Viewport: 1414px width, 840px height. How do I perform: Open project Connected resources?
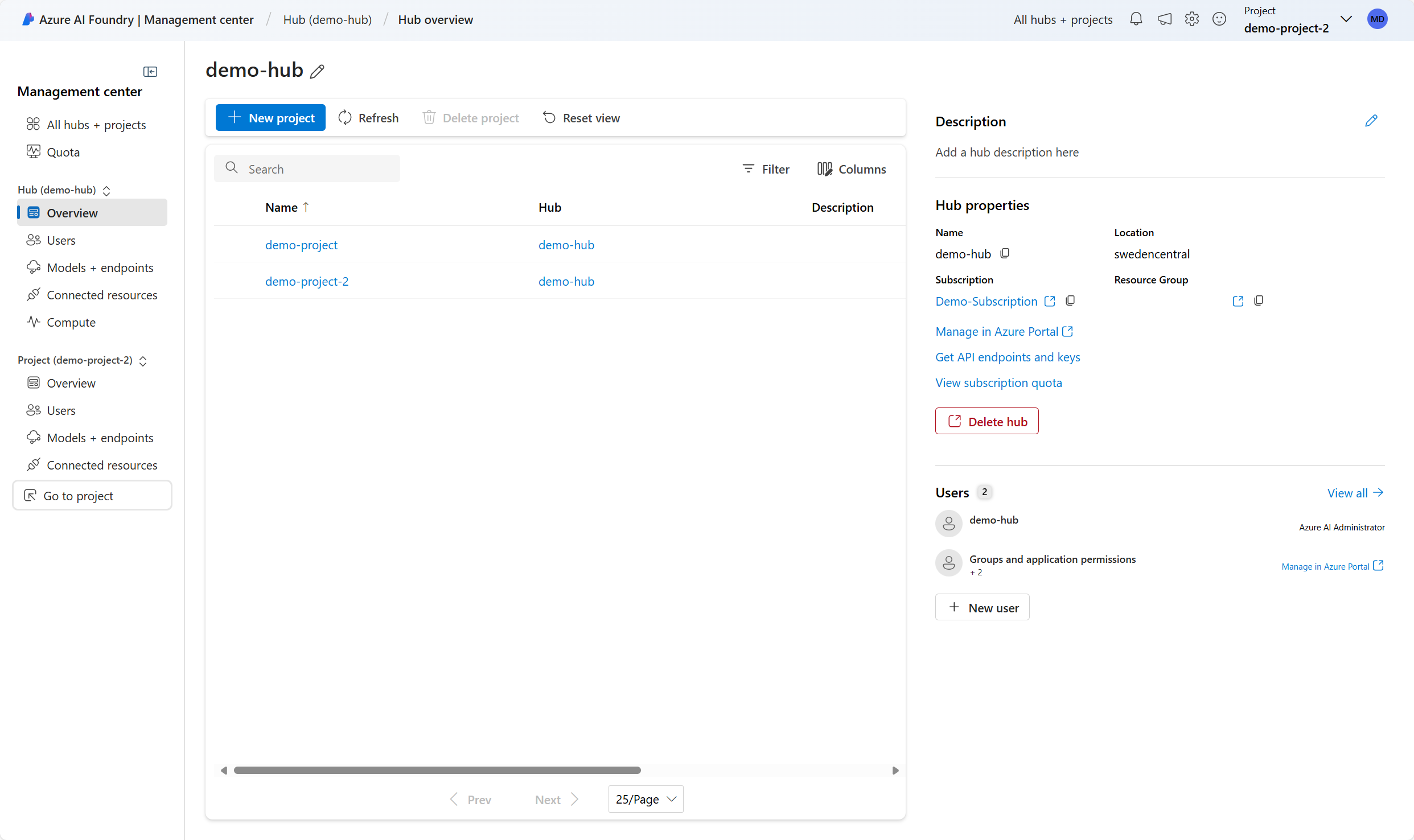click(92, 465)
